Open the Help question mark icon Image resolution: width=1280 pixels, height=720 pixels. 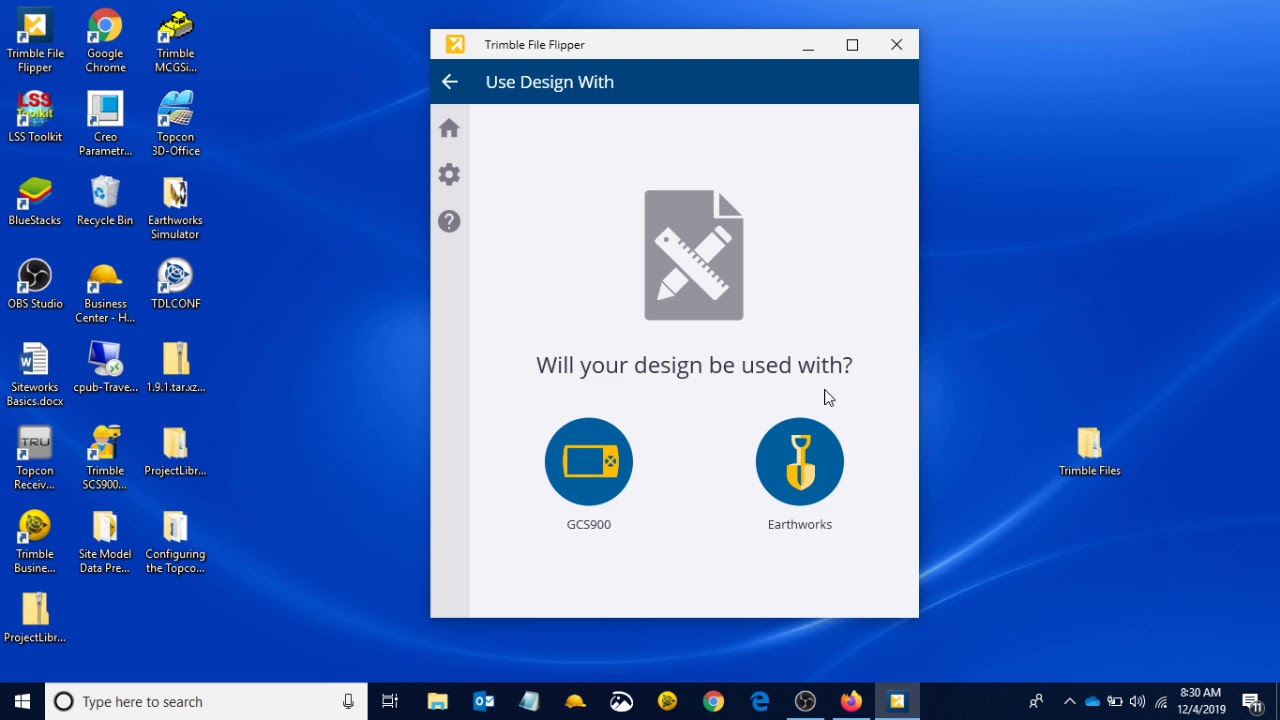coord(449,221)
